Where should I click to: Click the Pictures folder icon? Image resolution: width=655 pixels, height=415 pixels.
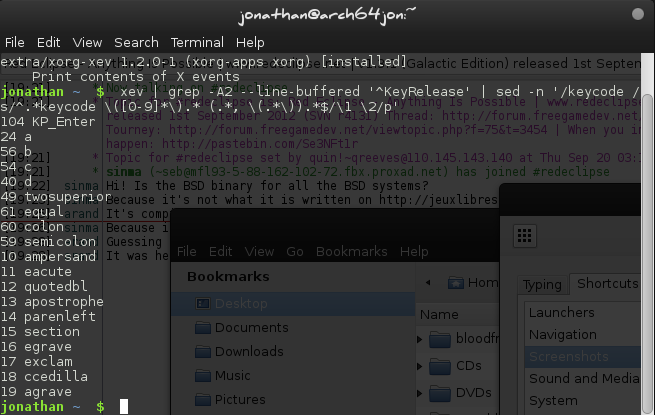pos(202,401)
